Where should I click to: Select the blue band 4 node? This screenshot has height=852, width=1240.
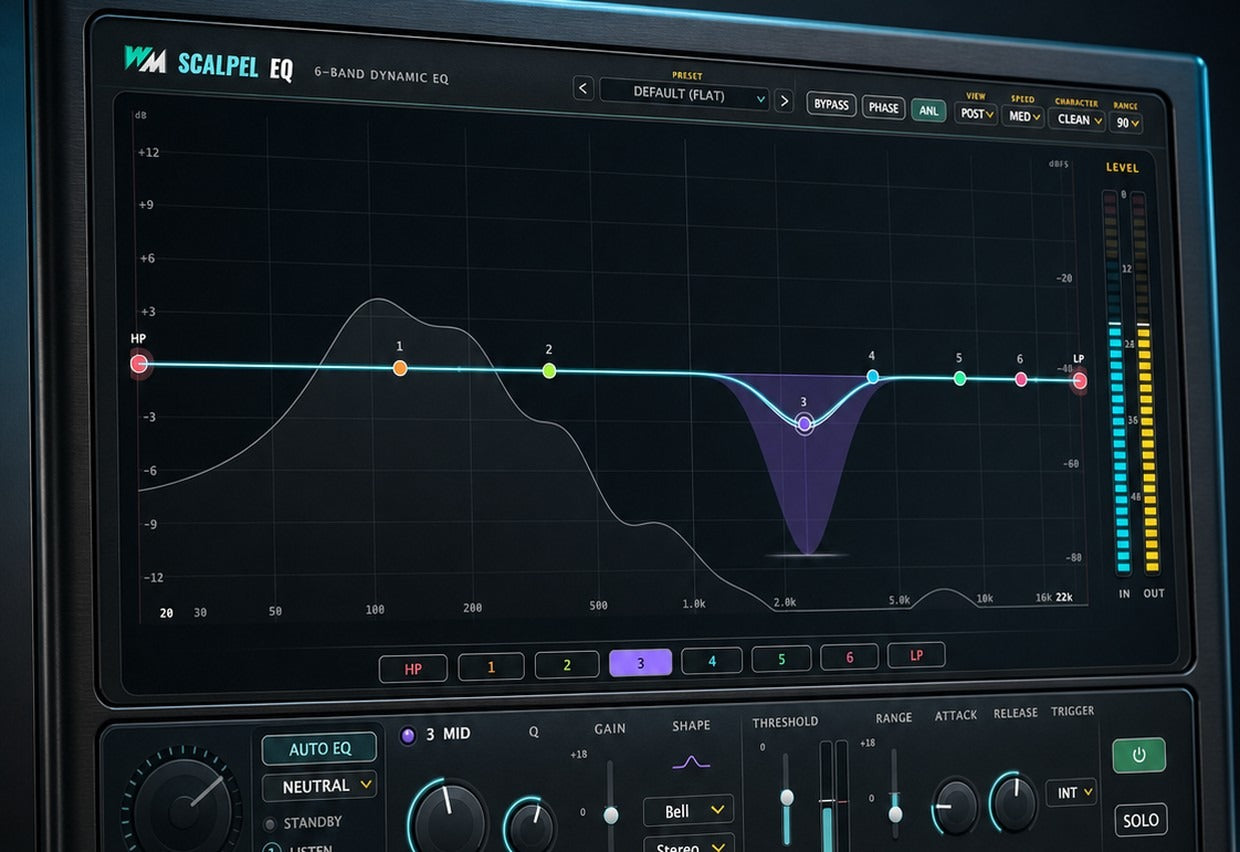click(873, 377)
